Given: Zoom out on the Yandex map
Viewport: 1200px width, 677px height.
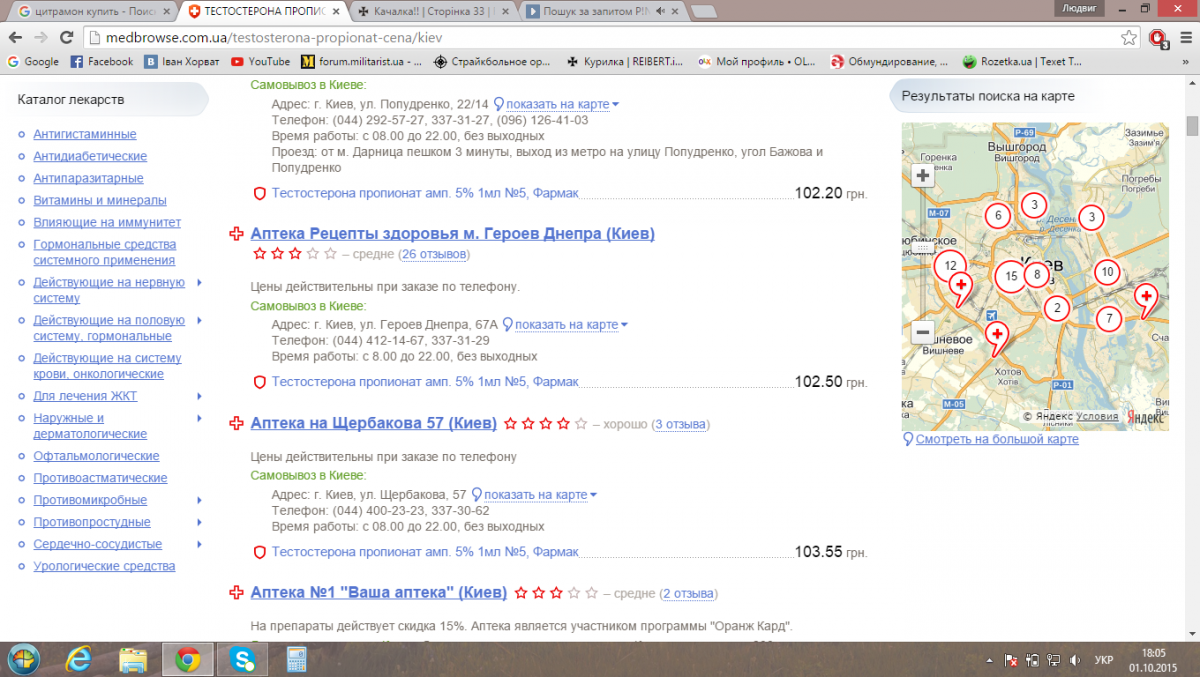Looking at the screenshot, I should (922, 332).
